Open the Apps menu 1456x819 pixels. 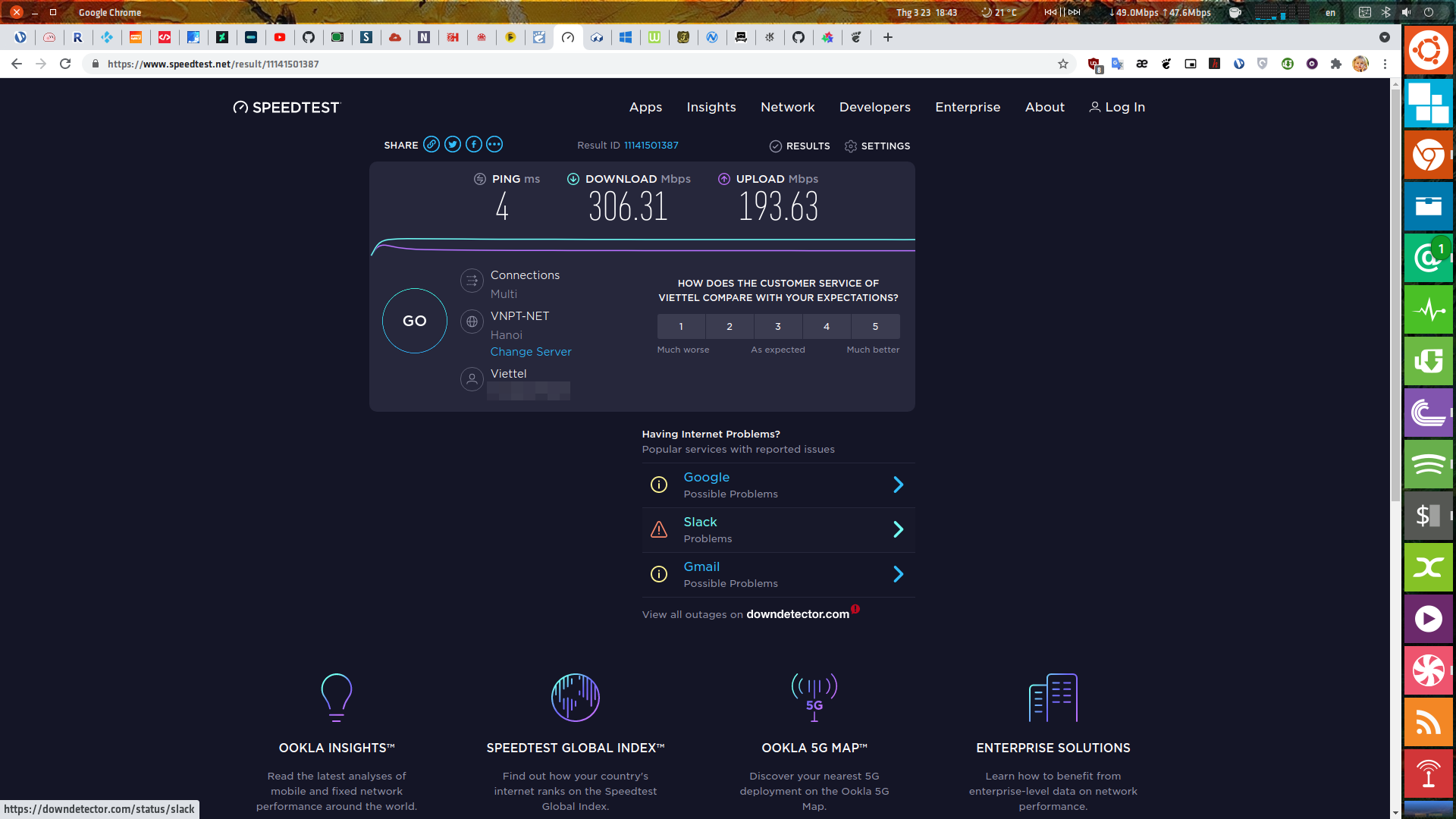[x=646, y=108]
